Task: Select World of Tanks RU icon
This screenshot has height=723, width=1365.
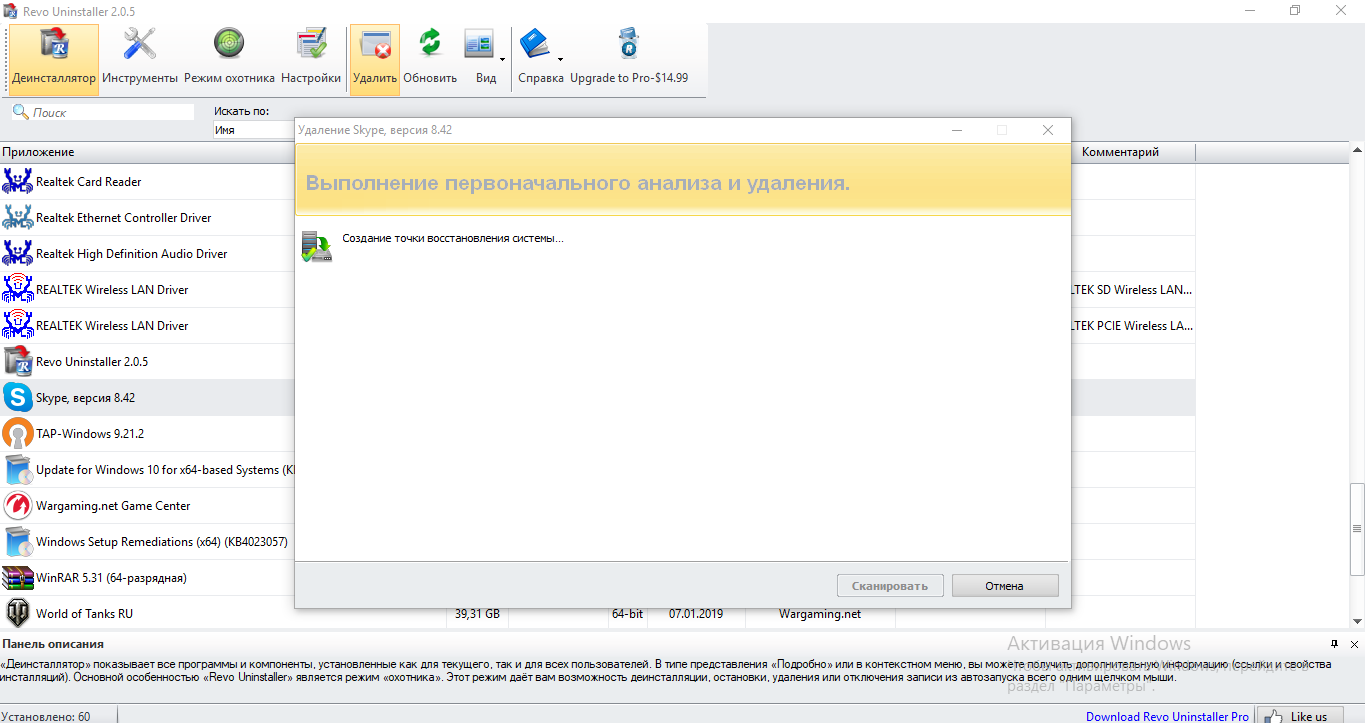Action: (18, 613)
